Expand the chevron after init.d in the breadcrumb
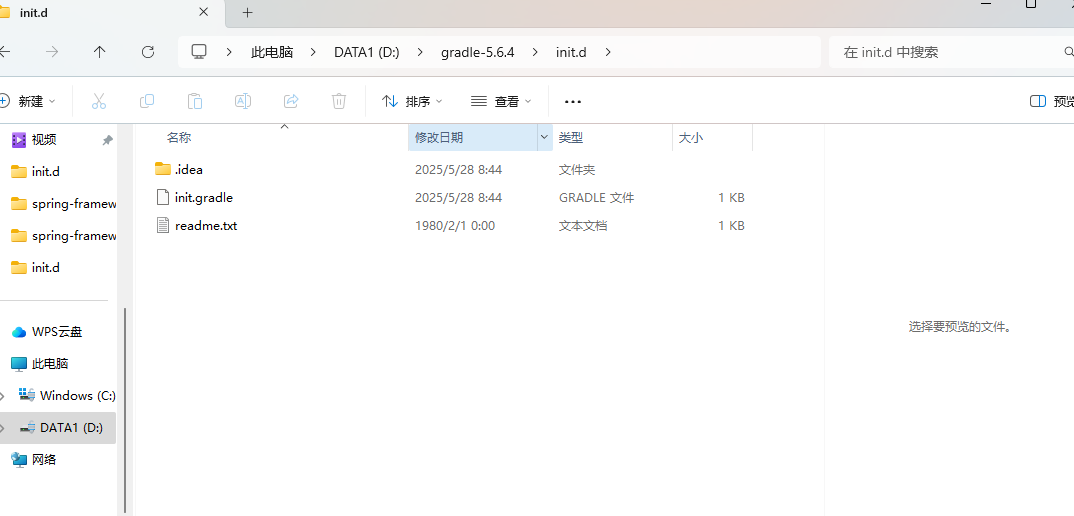The image size is (1074, 516). pos(608,52)
